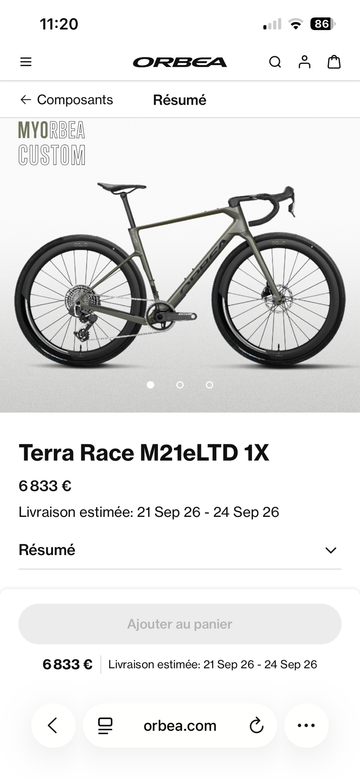Switch to the second carousel dot
The image size is (360, 779).
(x=180, y=385)
